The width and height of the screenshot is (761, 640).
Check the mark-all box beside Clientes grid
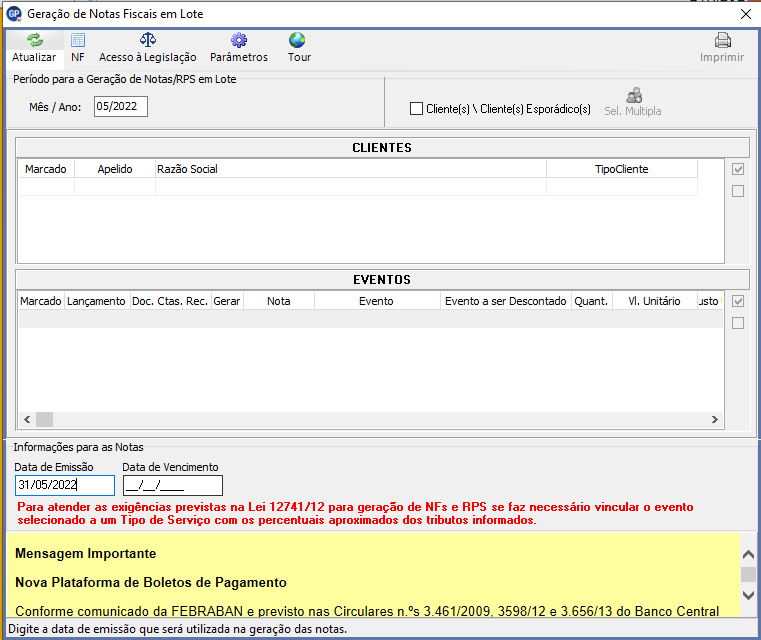(x=738, y=169)
